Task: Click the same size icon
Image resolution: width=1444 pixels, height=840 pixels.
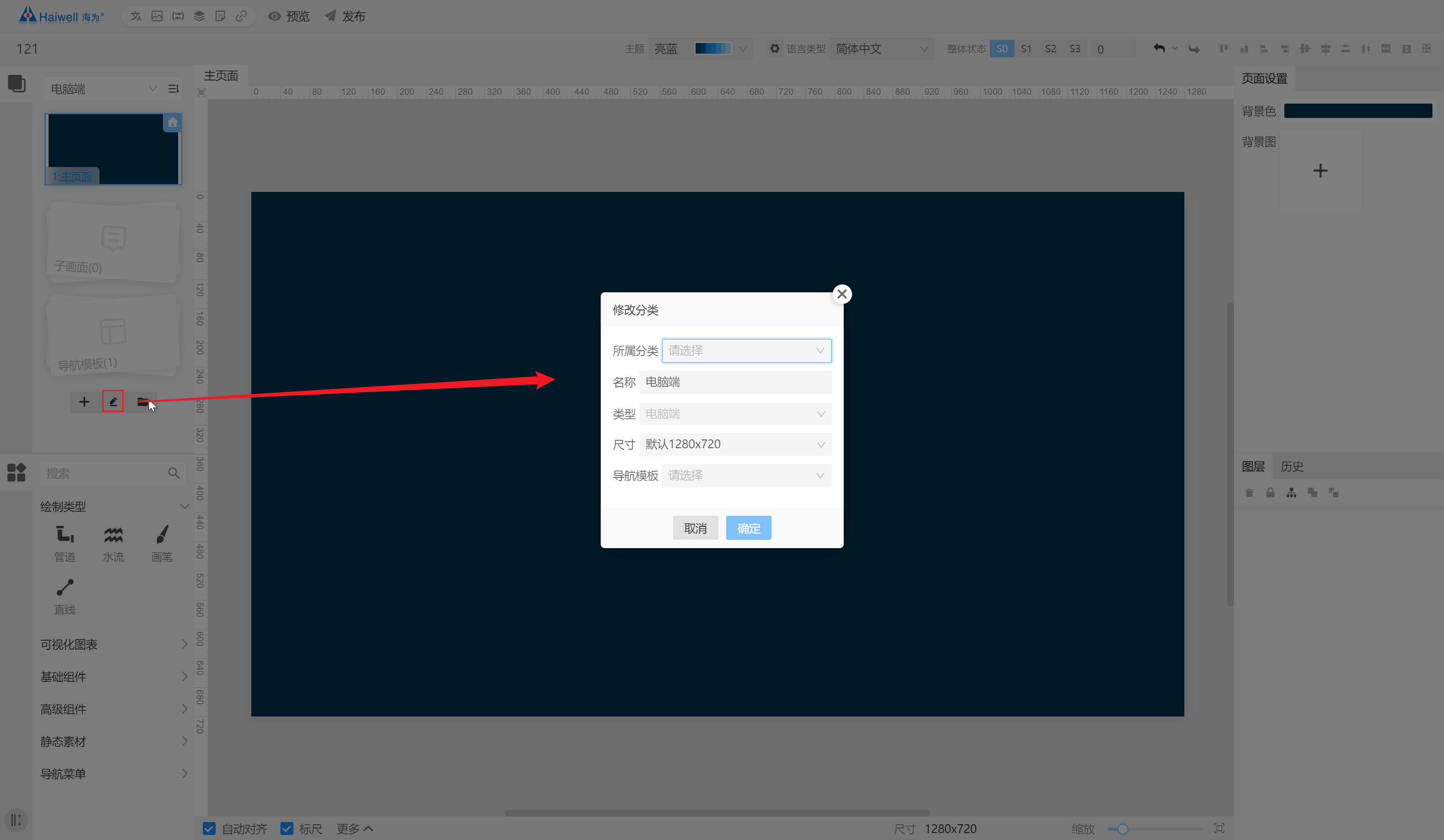Action: pyautogui.click(x=1427, y=49)
